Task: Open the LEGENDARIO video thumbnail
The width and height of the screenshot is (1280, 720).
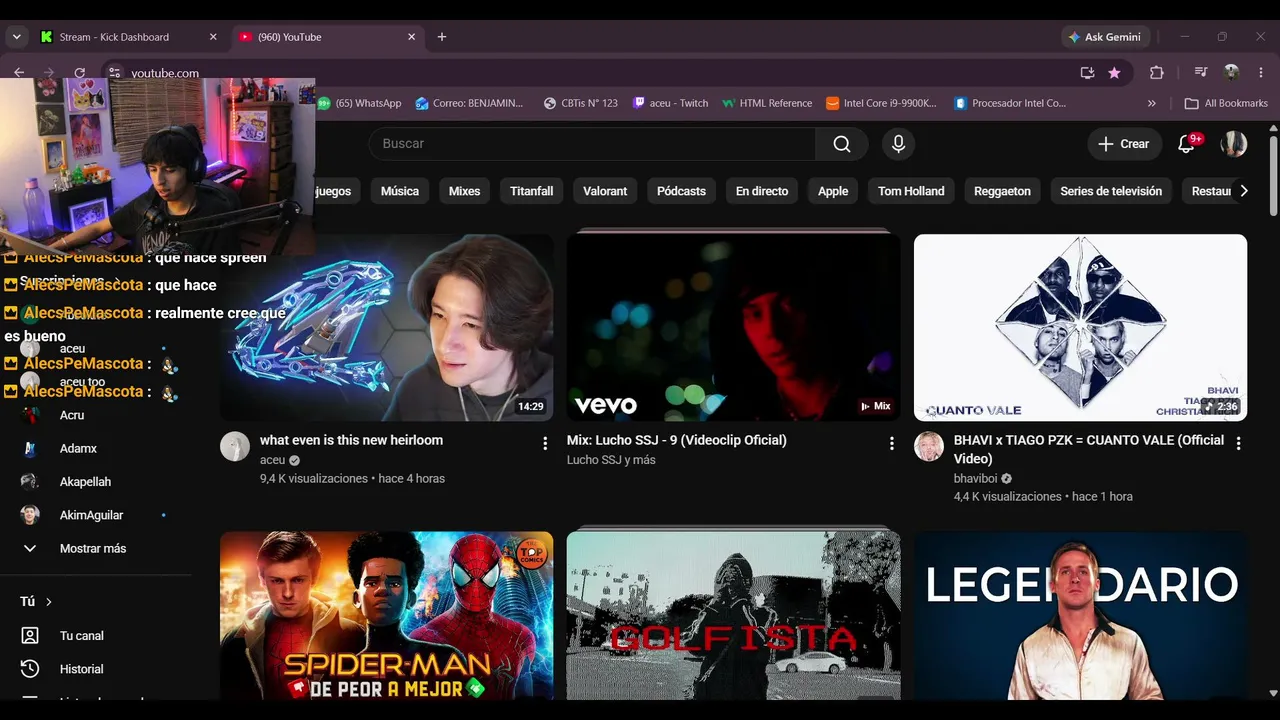Action: pos(1080,615)
